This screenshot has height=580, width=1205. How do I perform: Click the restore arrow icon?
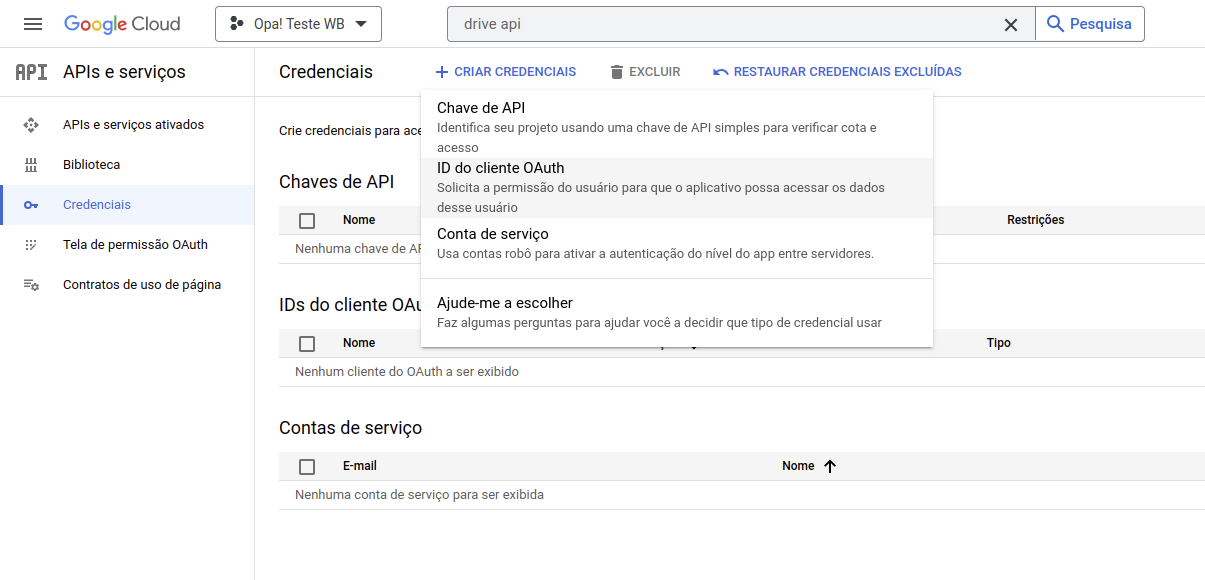pyautogui.click(x=721, y=72)
